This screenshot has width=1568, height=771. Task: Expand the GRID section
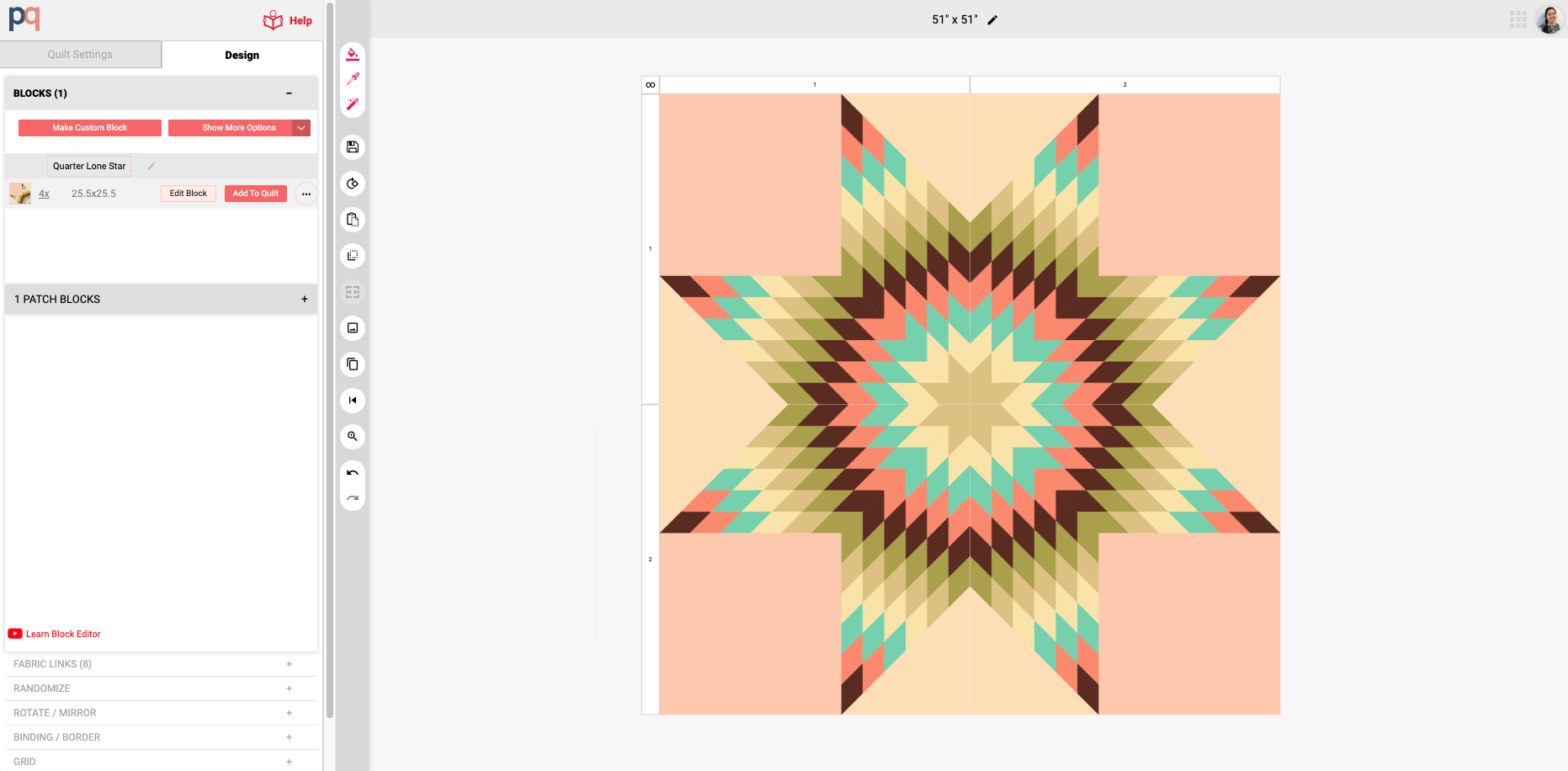(x=289, y=762)
